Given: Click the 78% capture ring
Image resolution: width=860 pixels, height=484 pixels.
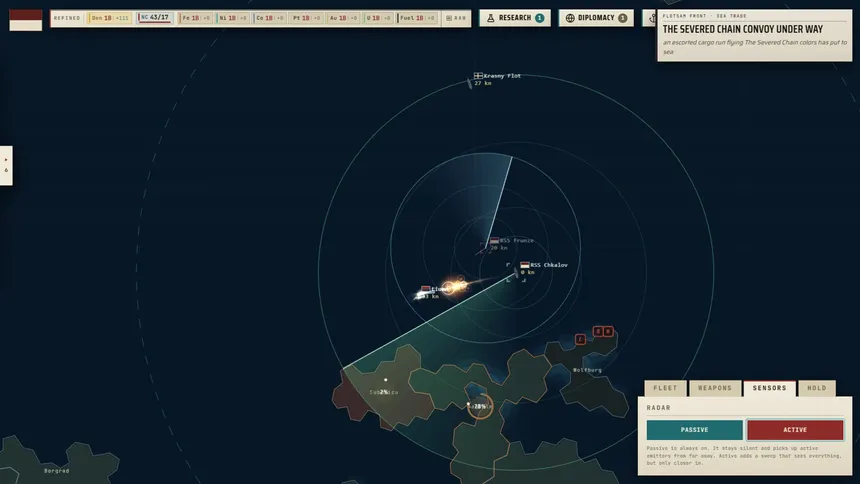Looking at the screenshot, I should [480, 406].
